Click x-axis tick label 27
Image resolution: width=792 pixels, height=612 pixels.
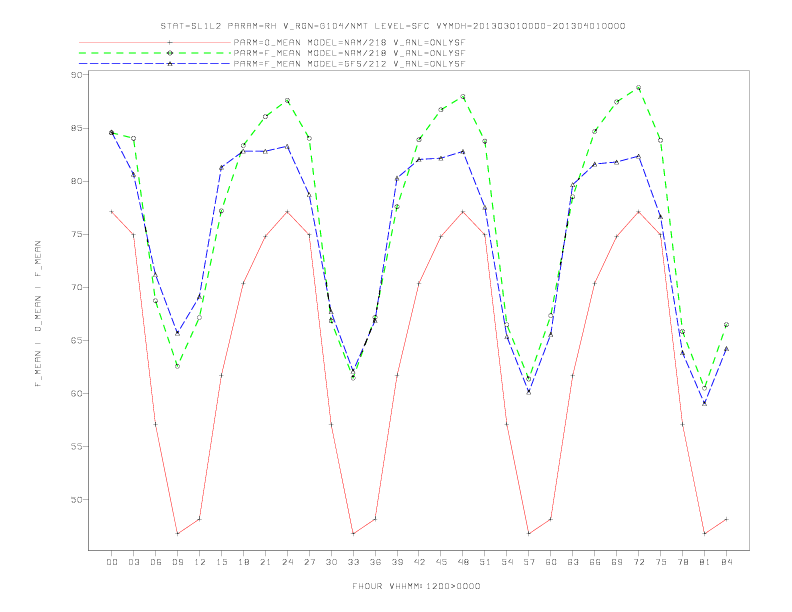coord(309,562)
